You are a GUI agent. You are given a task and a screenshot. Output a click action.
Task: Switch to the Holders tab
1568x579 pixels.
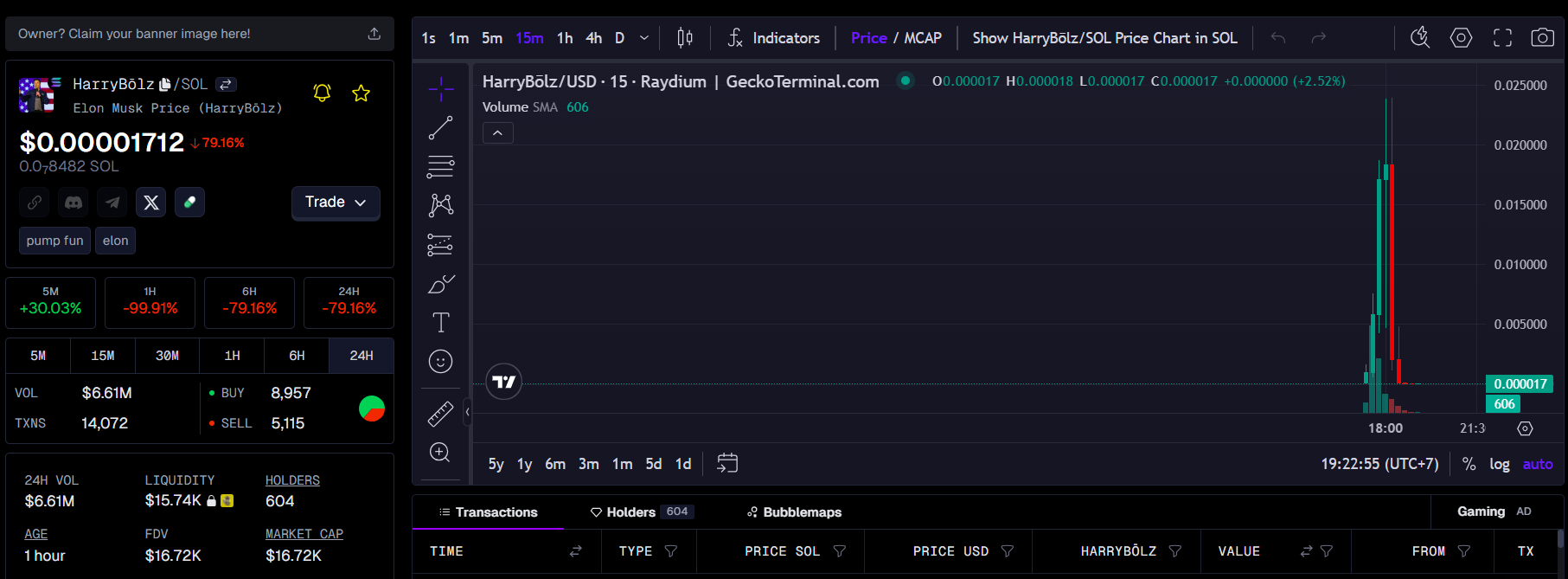pos(641,512)
